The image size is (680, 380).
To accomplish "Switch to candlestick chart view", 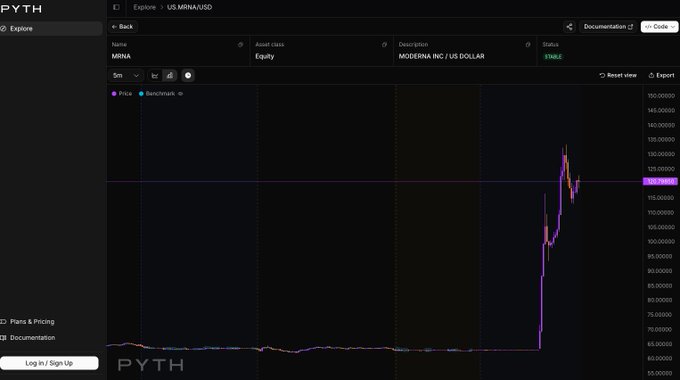I will [x=170, y=75].
